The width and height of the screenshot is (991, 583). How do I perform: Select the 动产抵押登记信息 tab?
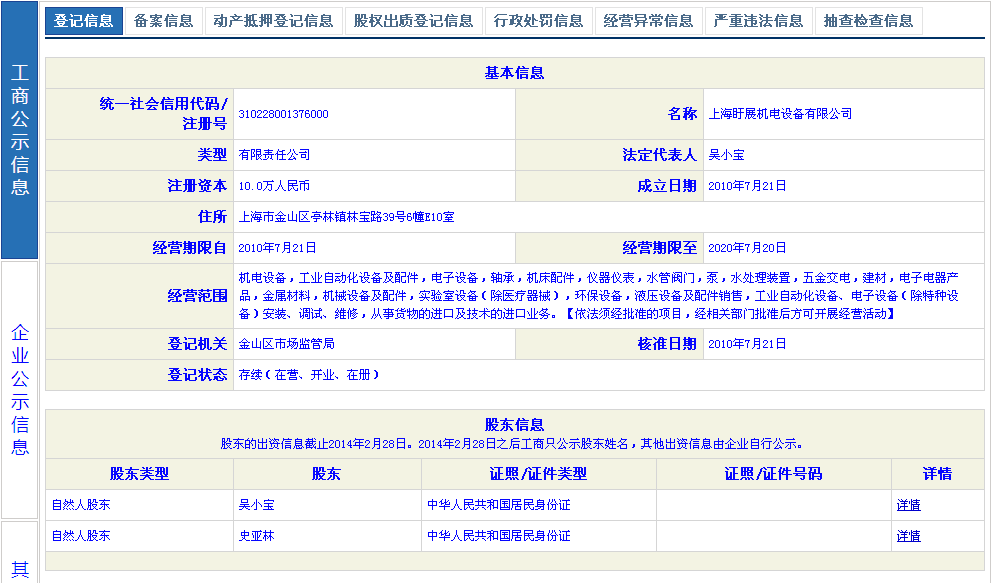coord(273,21)
